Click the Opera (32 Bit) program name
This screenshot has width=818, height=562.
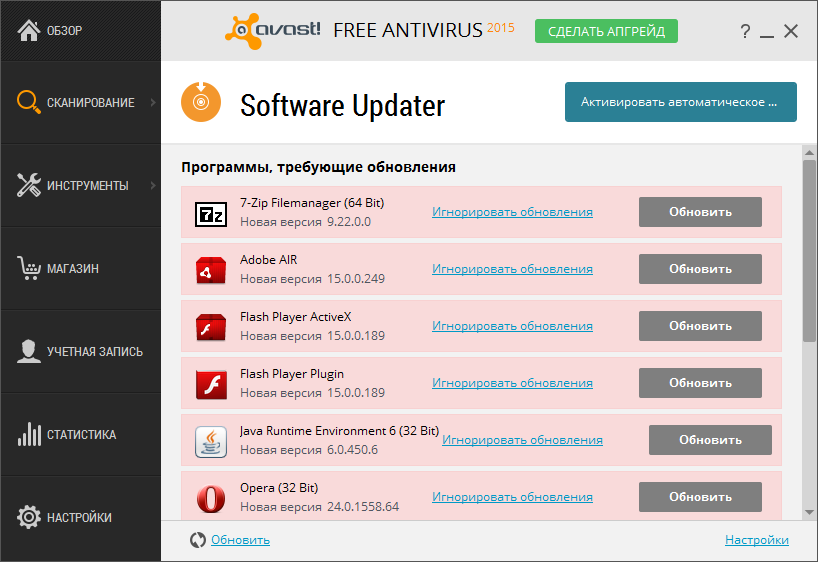(279, 487)
